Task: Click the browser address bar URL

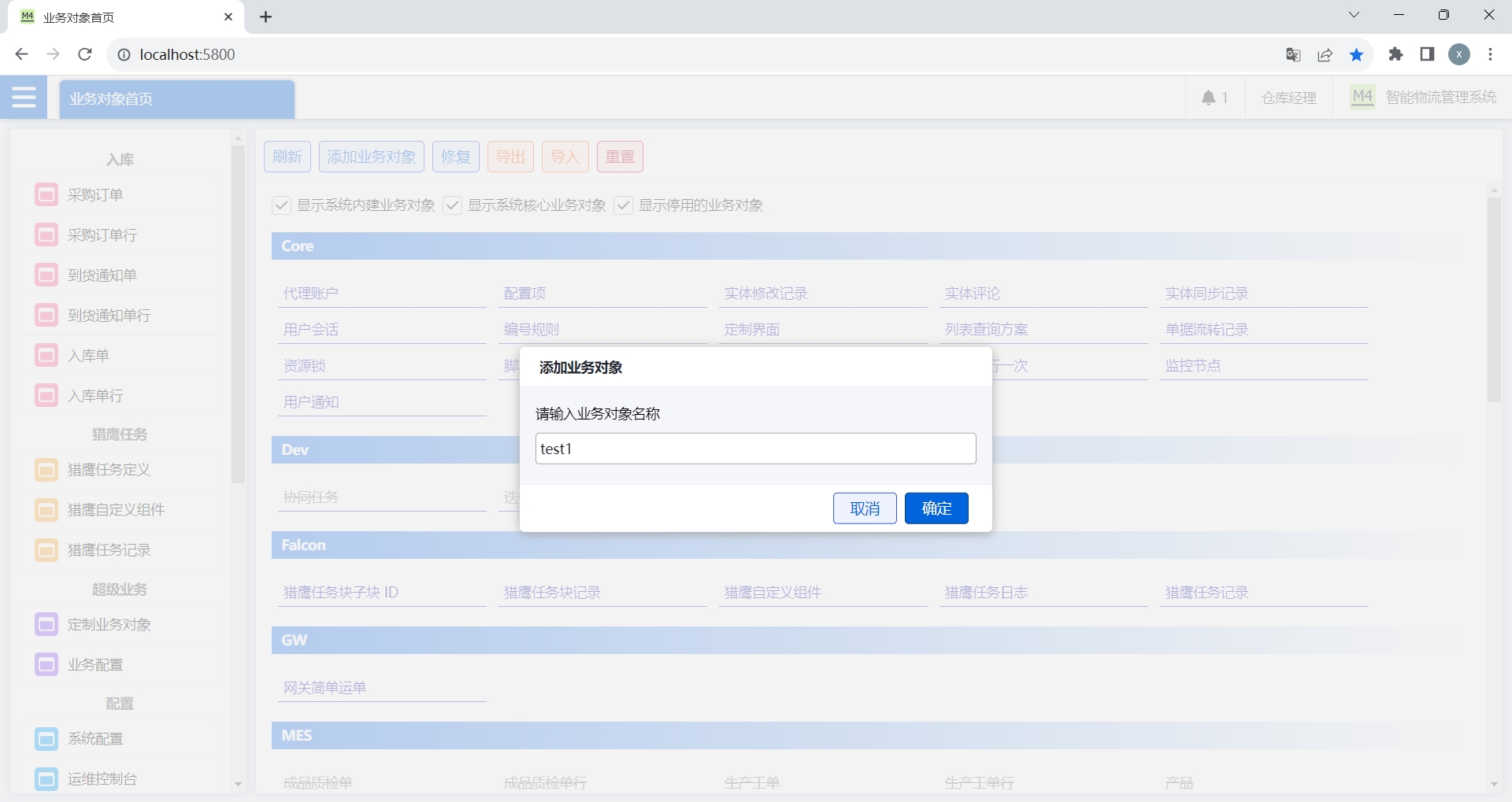Action: click(187, 54)
